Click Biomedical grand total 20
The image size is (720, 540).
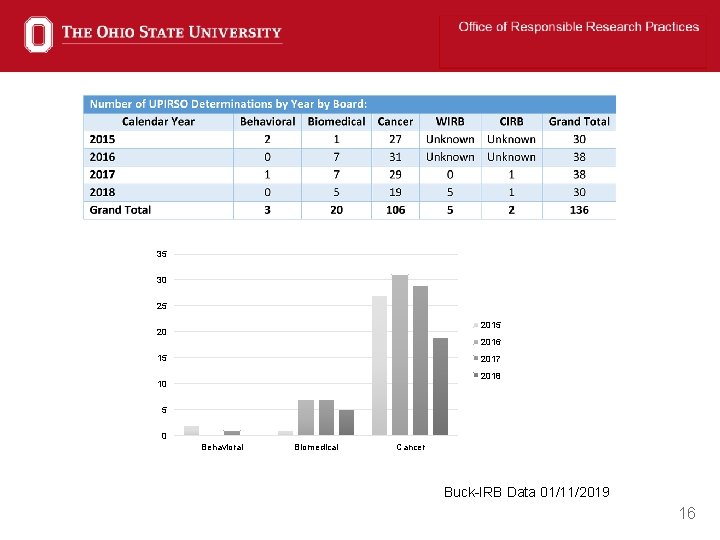point(337,210)
